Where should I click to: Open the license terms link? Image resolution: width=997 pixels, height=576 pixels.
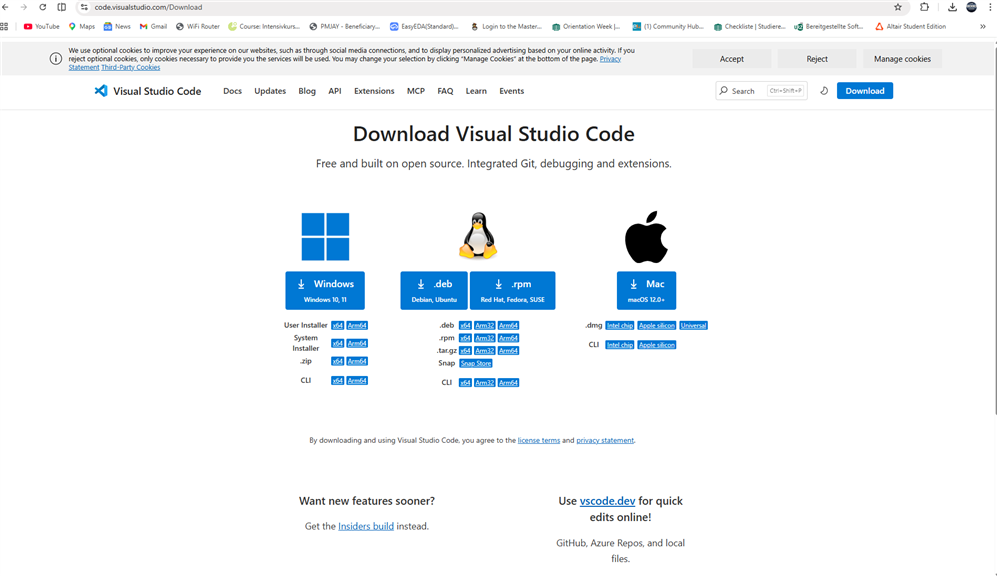tap(539, 441)
